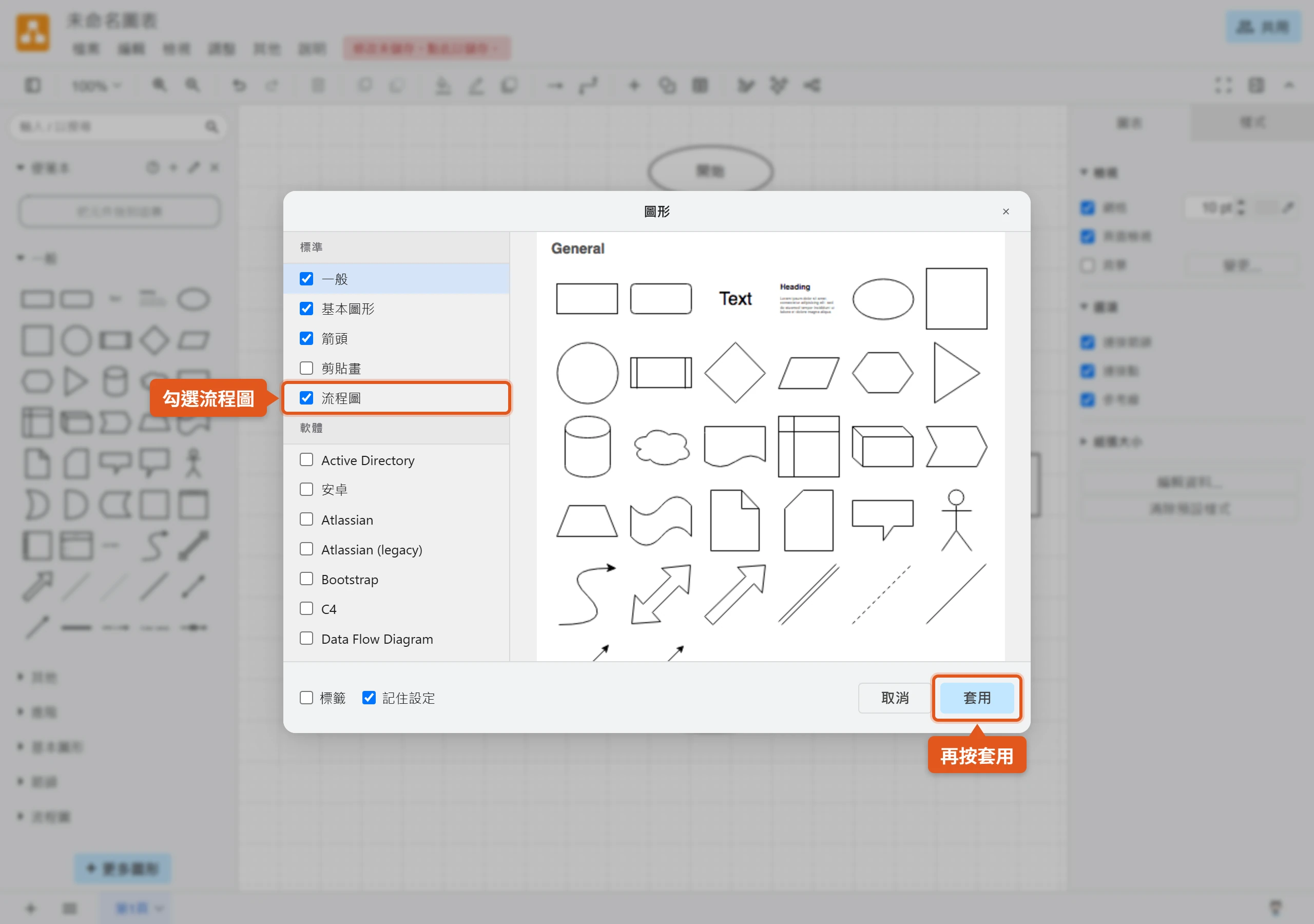The width and height of the screenshot is (1314, 924).
Task: Check the Data Flow Diagram library
Action: (x=306, y=638)
